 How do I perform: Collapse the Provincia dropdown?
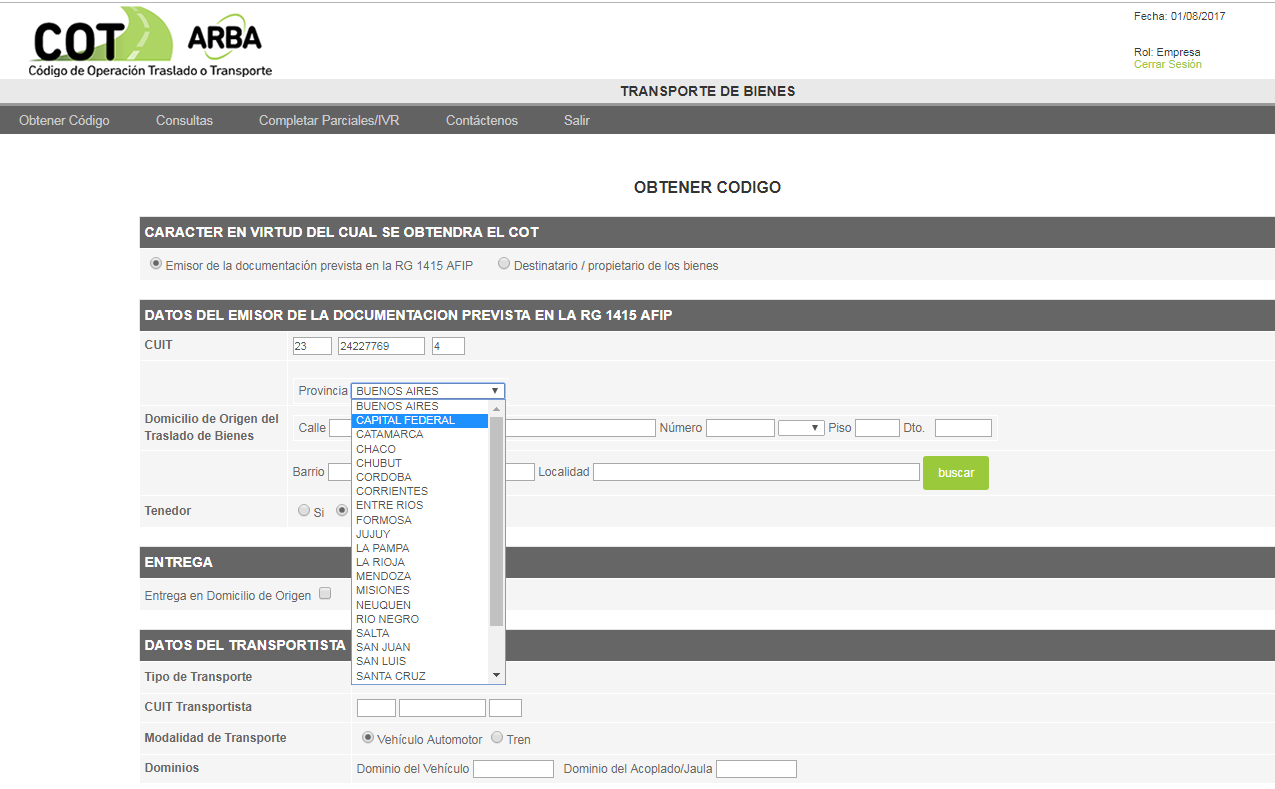428,391
